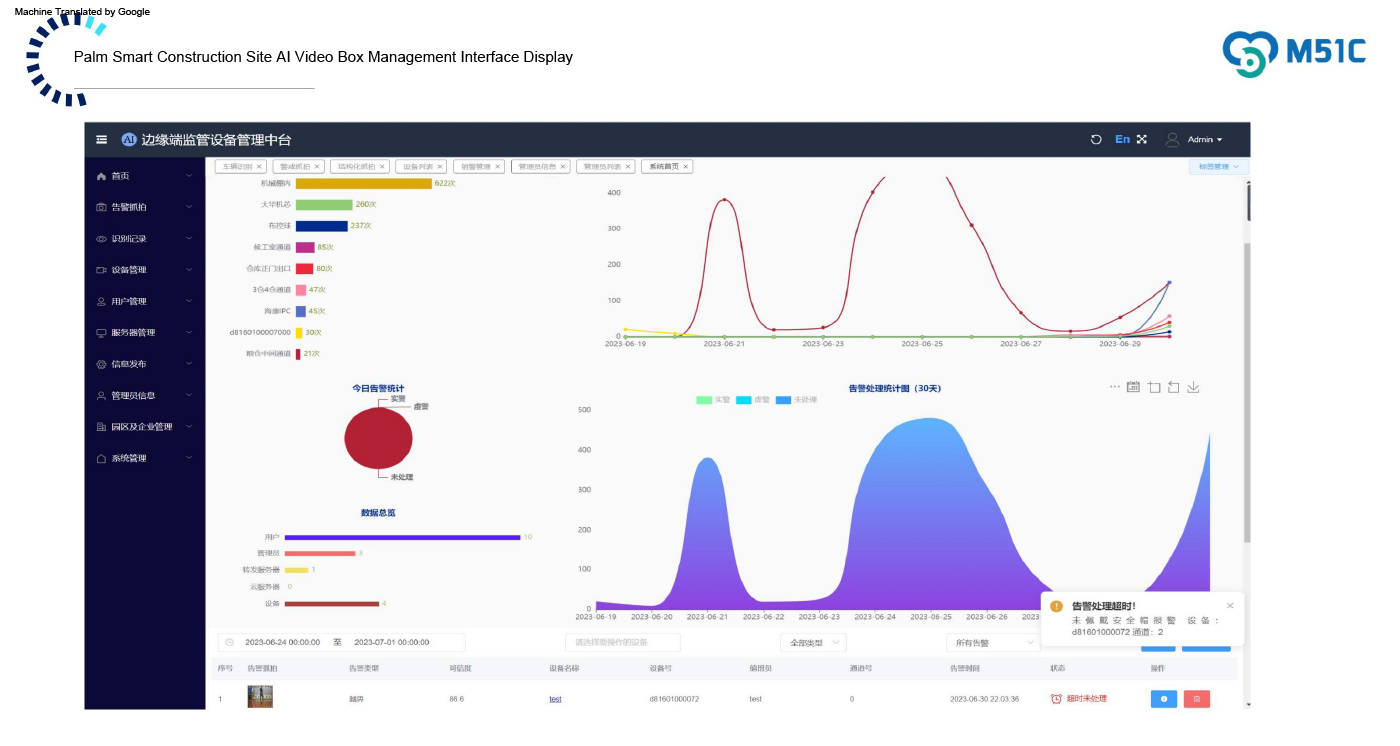
Task: Open the 所有告警 alarm filter dropdown
Action: point(992,643)
